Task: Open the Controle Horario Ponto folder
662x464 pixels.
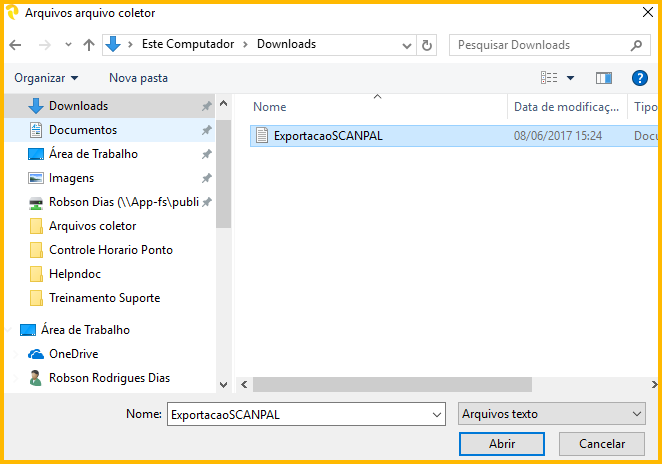Action: 109,250
